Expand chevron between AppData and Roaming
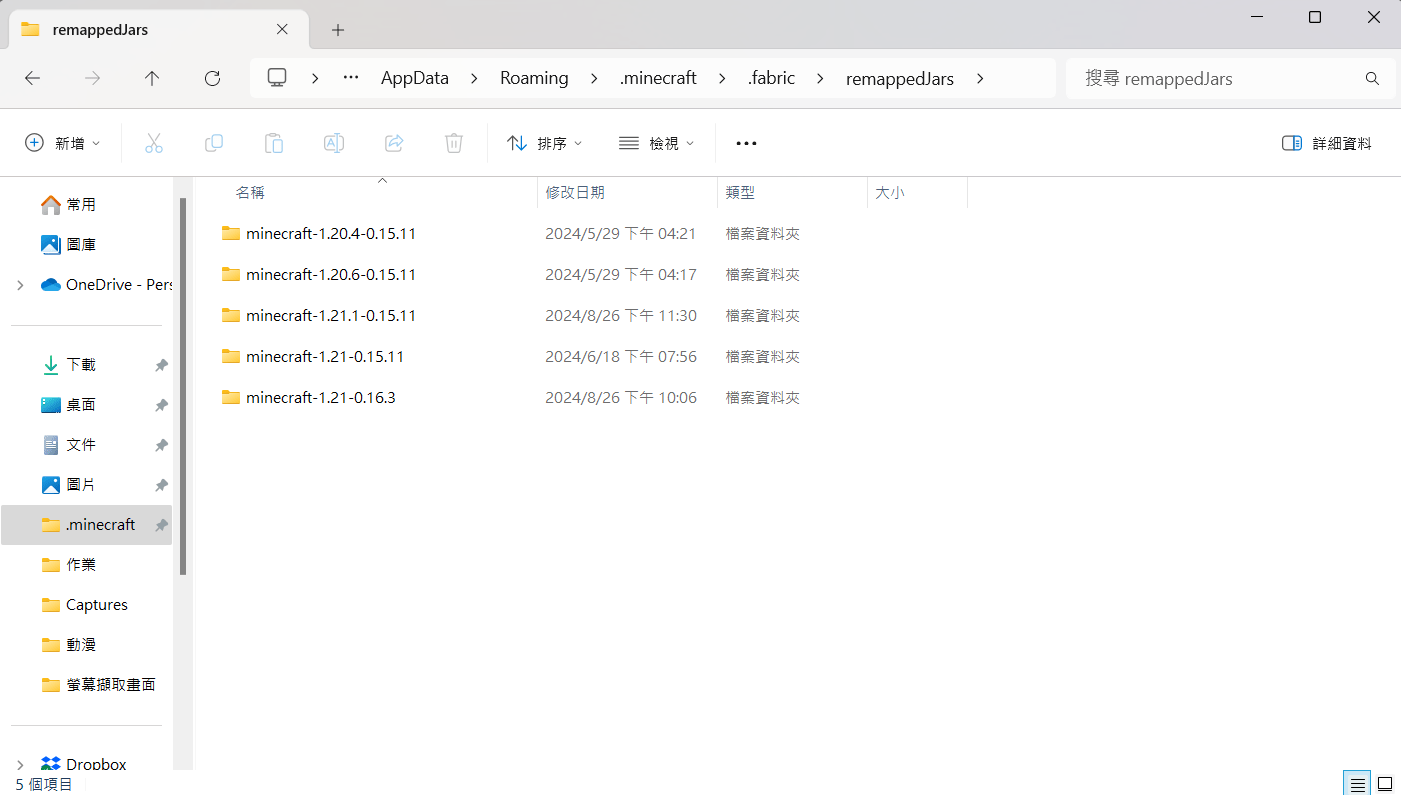1401x795 pixels. [x=475, y=78]
